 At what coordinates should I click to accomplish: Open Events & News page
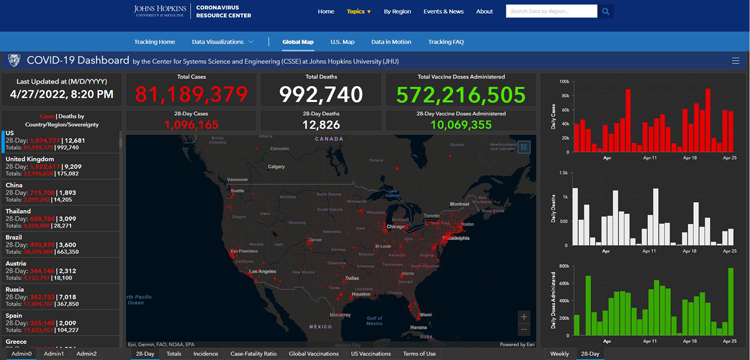point(443,11)
